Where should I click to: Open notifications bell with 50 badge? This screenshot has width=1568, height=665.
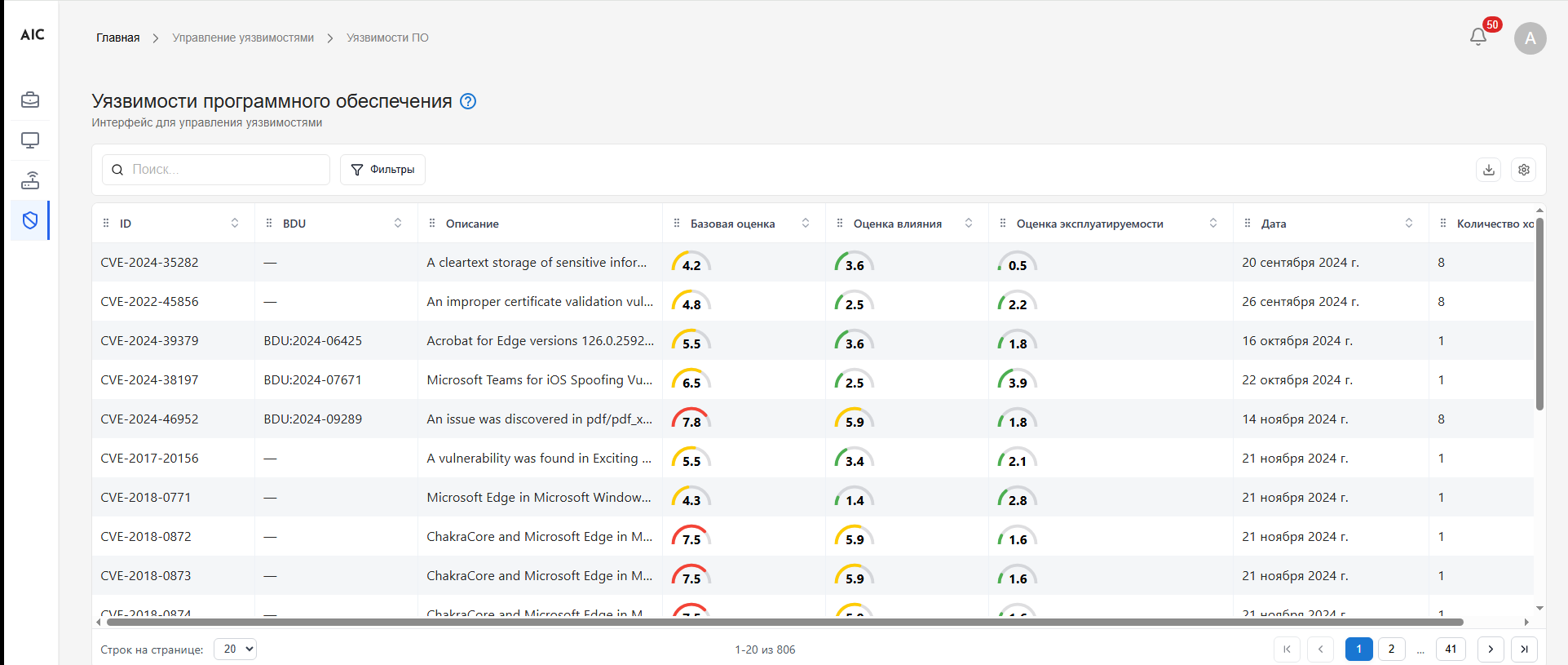(1477, 37)
